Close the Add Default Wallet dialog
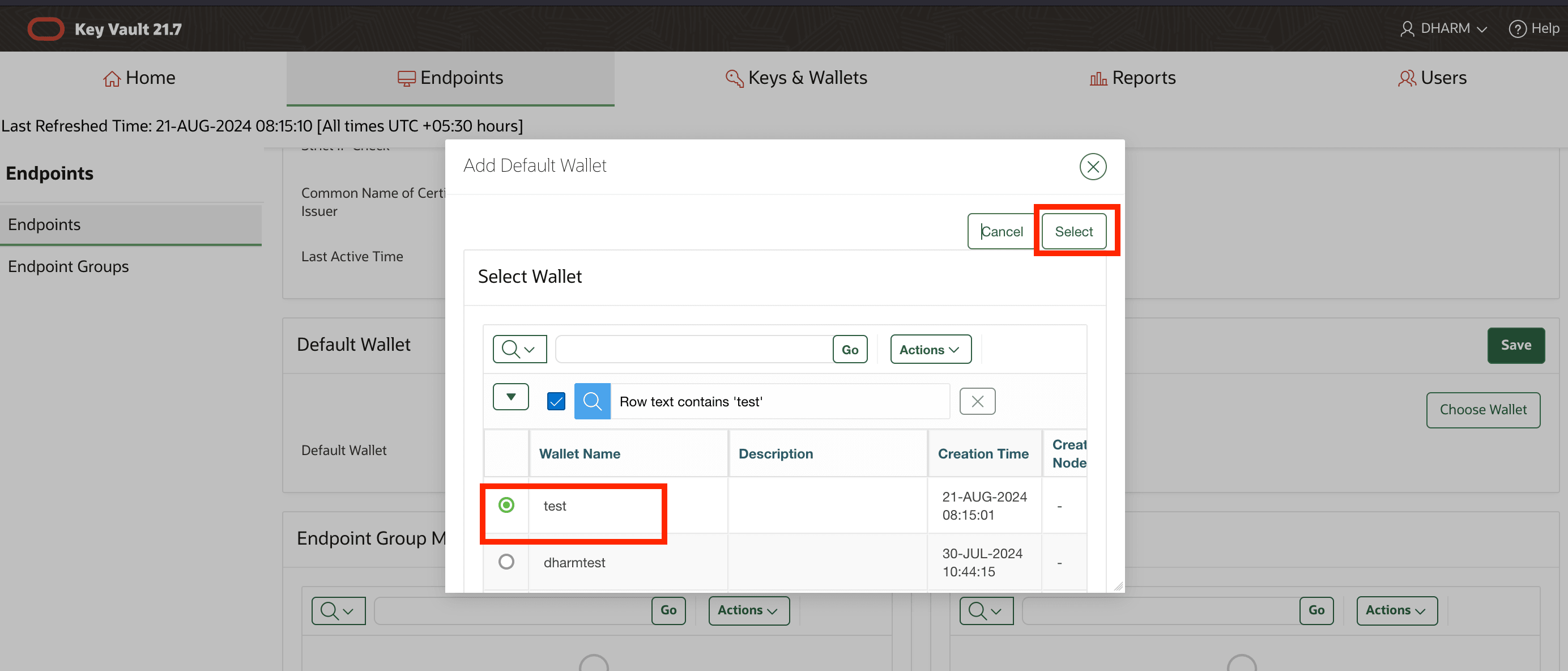Screen dimensions: 1568x671 click(x=1093, y=165)
